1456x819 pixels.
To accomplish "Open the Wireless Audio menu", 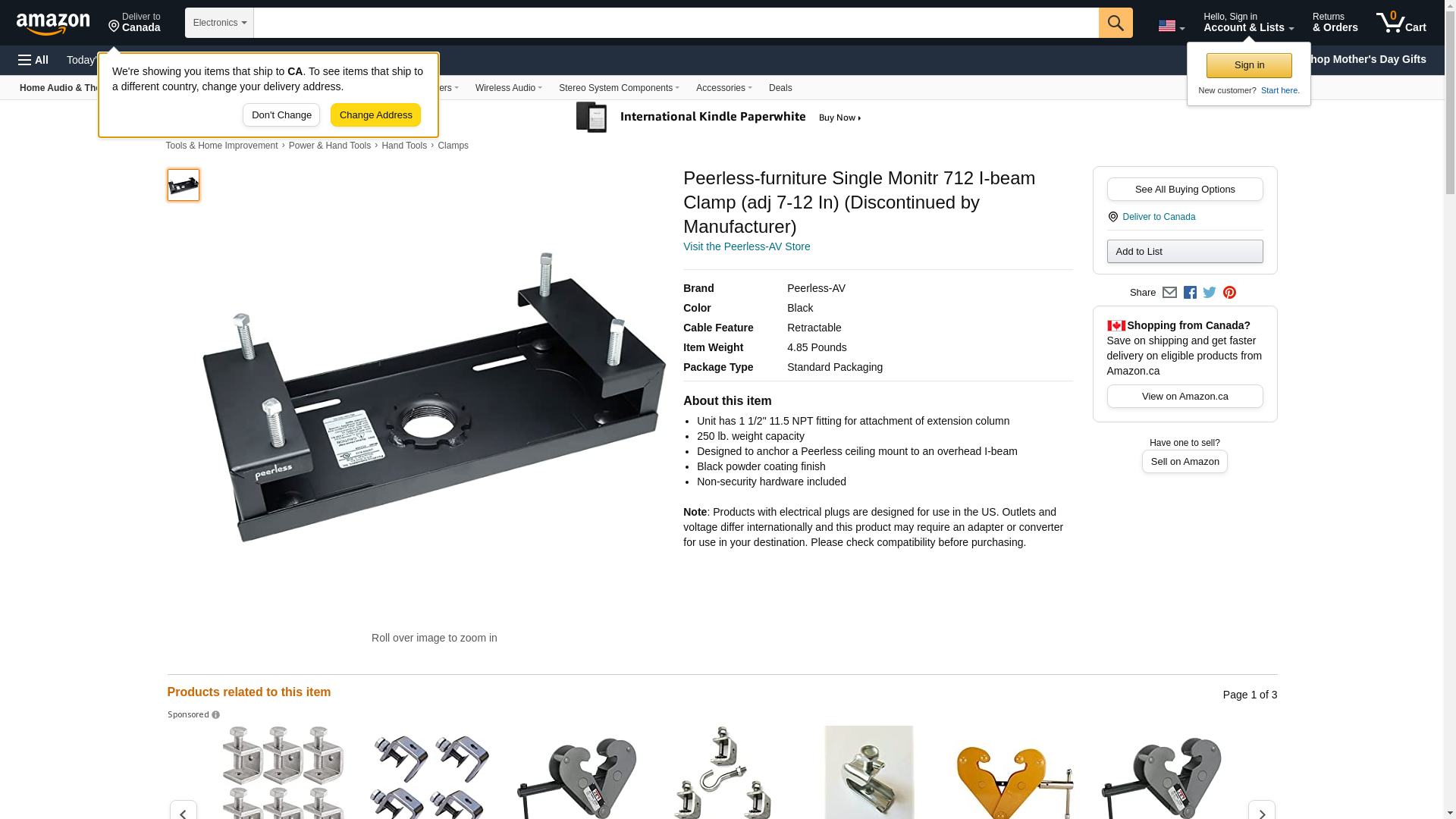I will (508, 88).
